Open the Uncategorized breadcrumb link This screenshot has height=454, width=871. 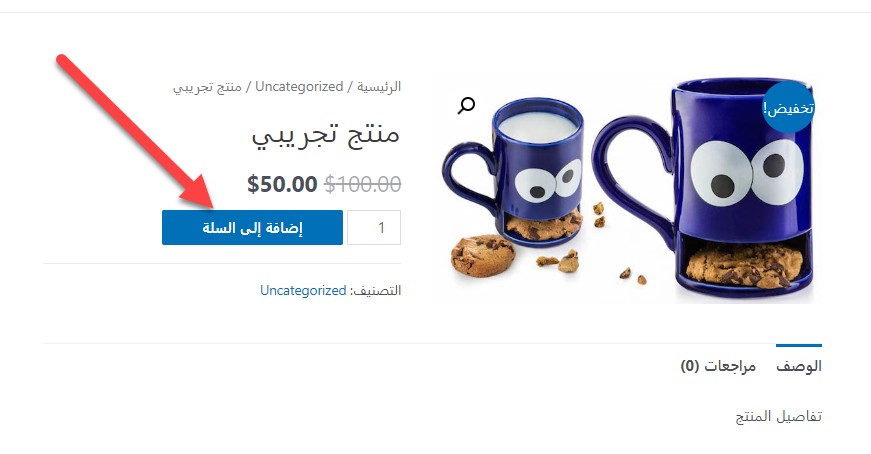299,87
